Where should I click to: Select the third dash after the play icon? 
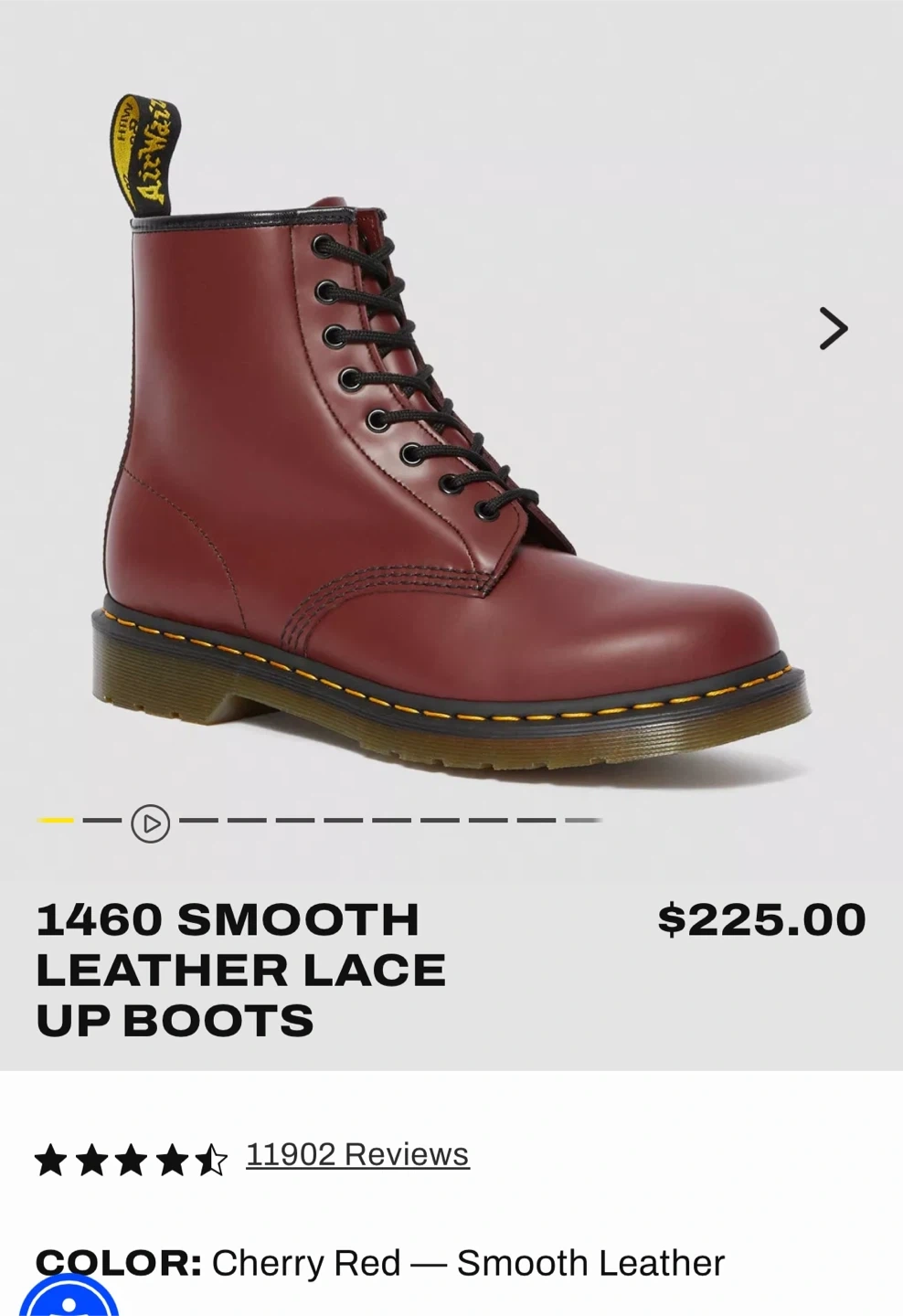tap(295, 820)
